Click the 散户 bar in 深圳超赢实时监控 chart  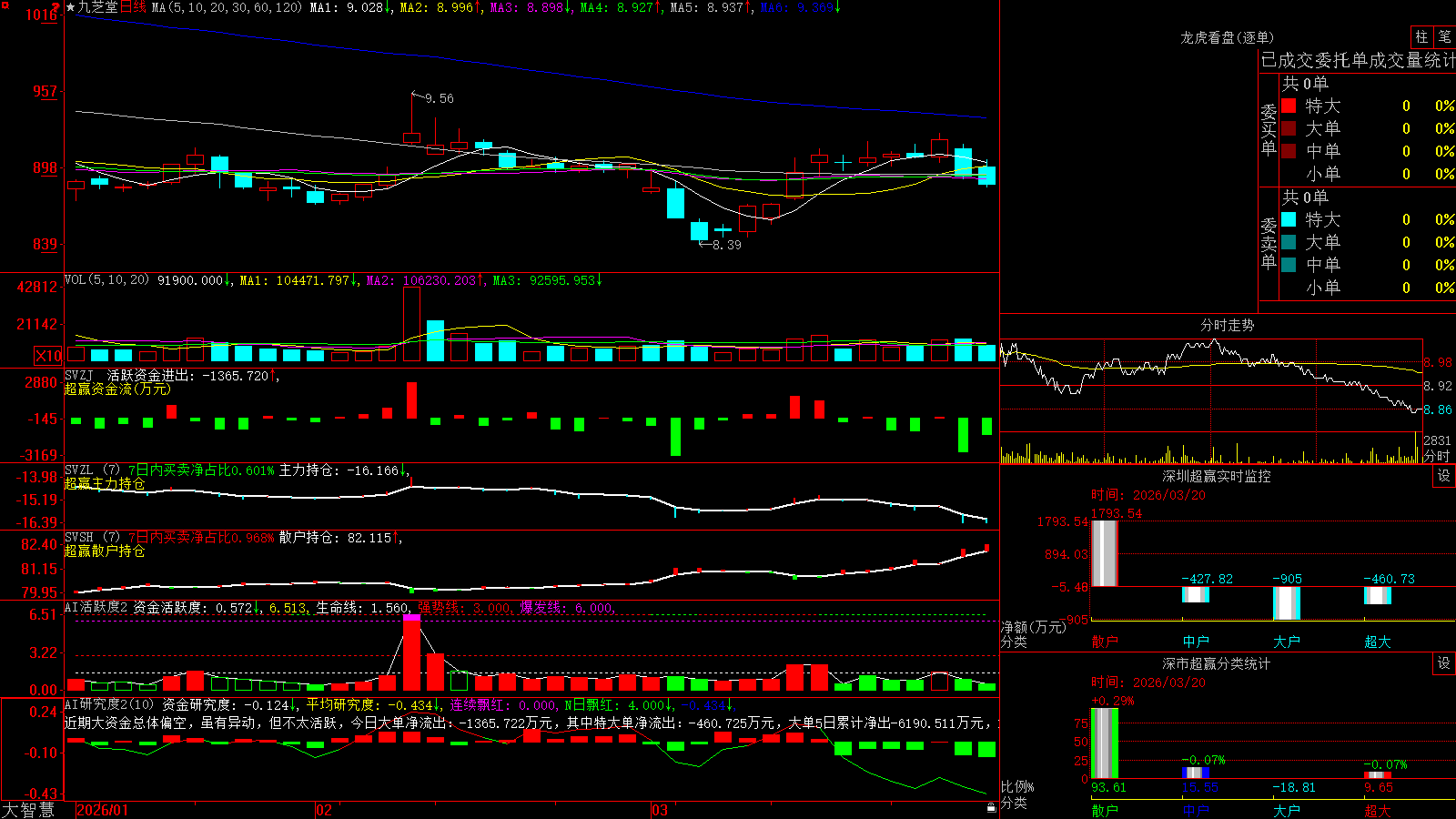point(1104,553)
